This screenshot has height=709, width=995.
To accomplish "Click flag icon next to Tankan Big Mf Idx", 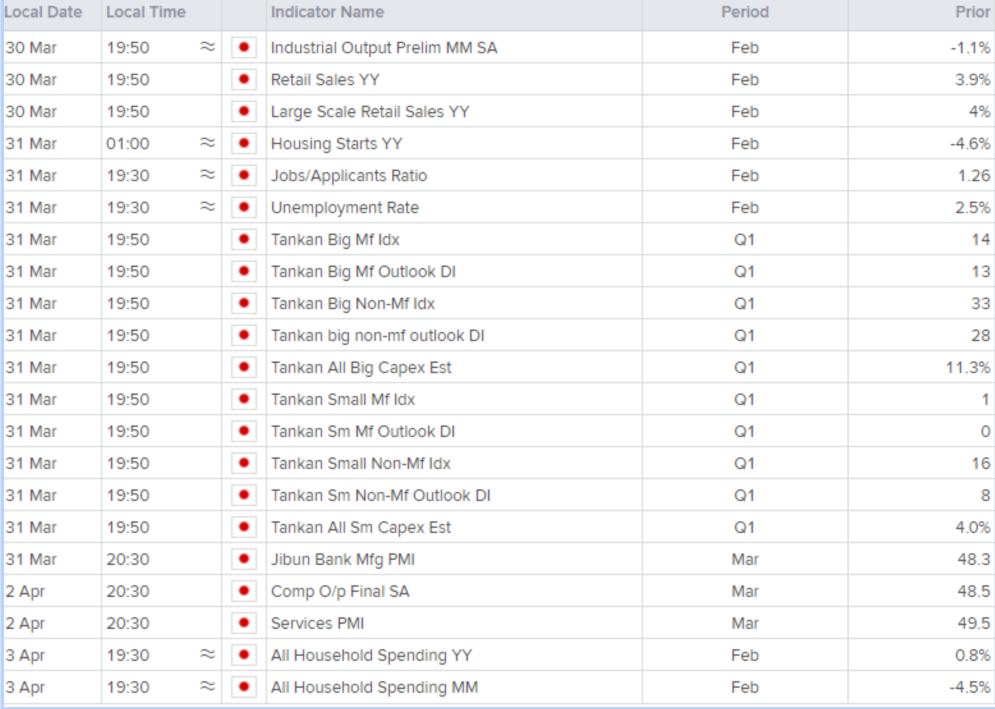I will click(244, 239).
